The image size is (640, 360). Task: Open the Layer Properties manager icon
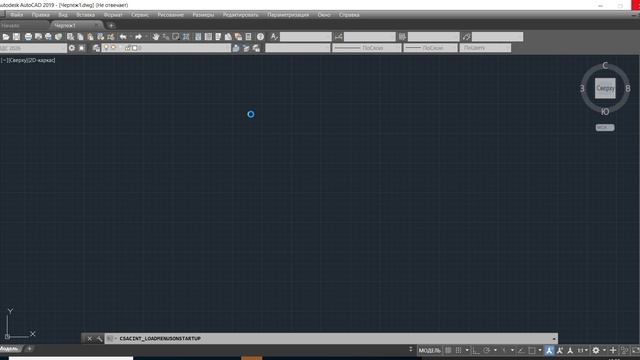(x=96, y=48)
